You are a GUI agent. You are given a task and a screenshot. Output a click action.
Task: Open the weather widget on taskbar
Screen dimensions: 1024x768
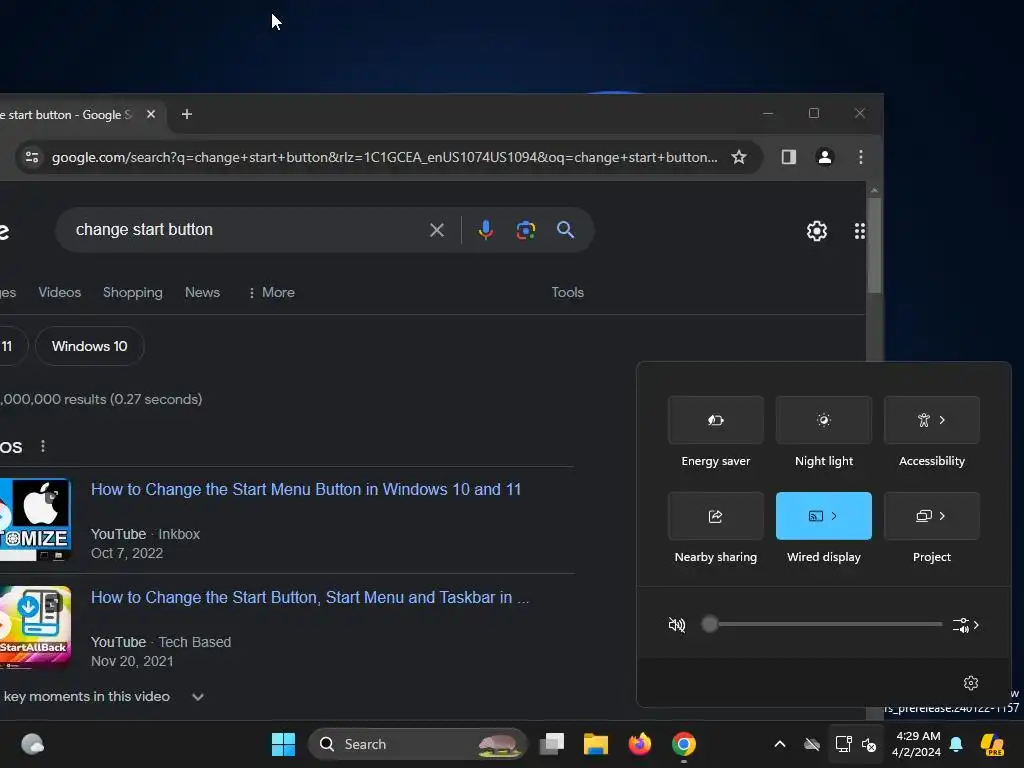[x=33, y=744]
